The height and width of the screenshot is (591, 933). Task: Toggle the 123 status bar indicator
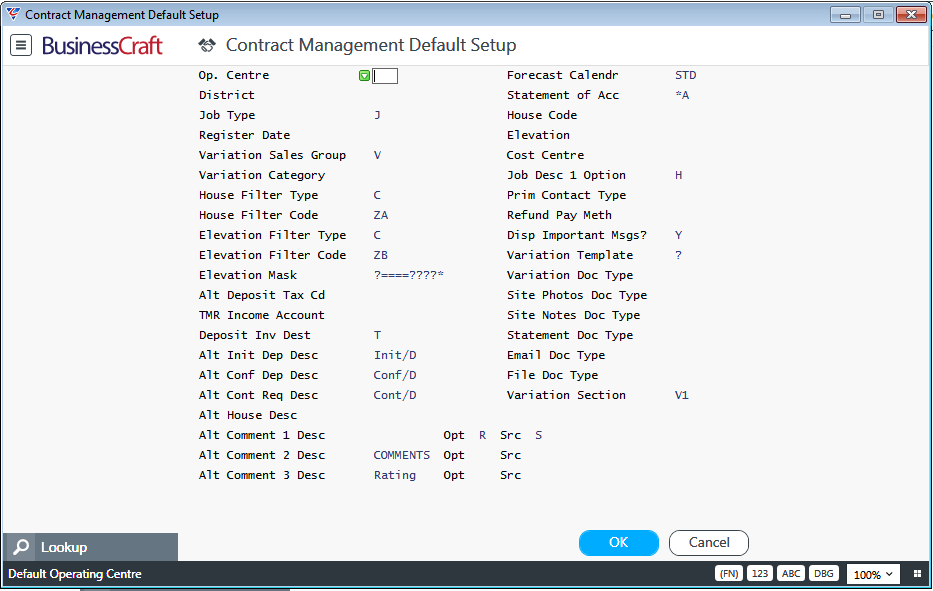760,574
